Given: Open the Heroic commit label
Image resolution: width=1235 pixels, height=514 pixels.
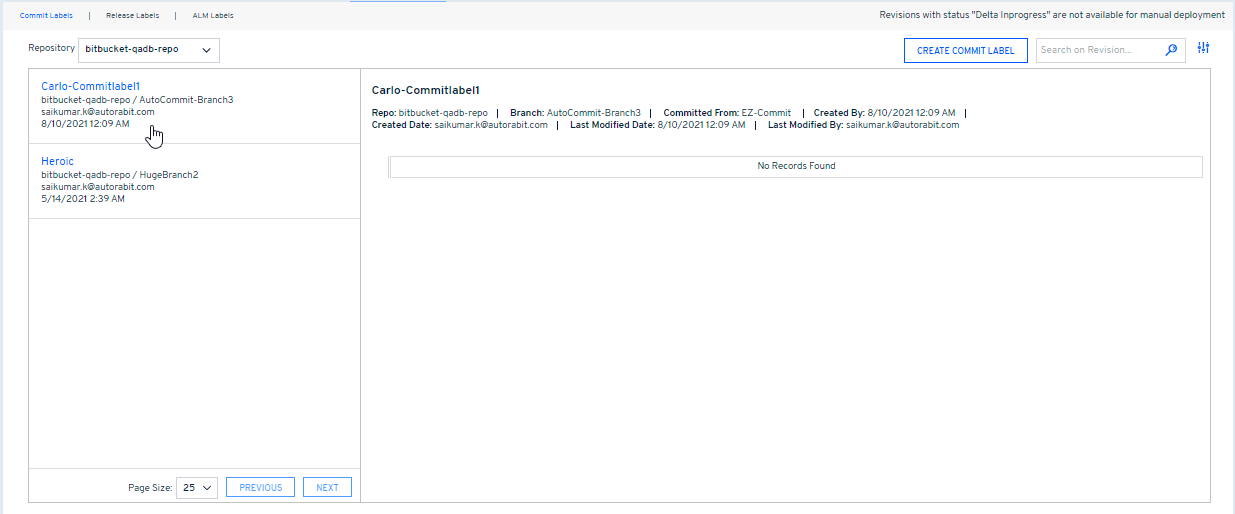Looking at the screenshot, I should point(57,161).
